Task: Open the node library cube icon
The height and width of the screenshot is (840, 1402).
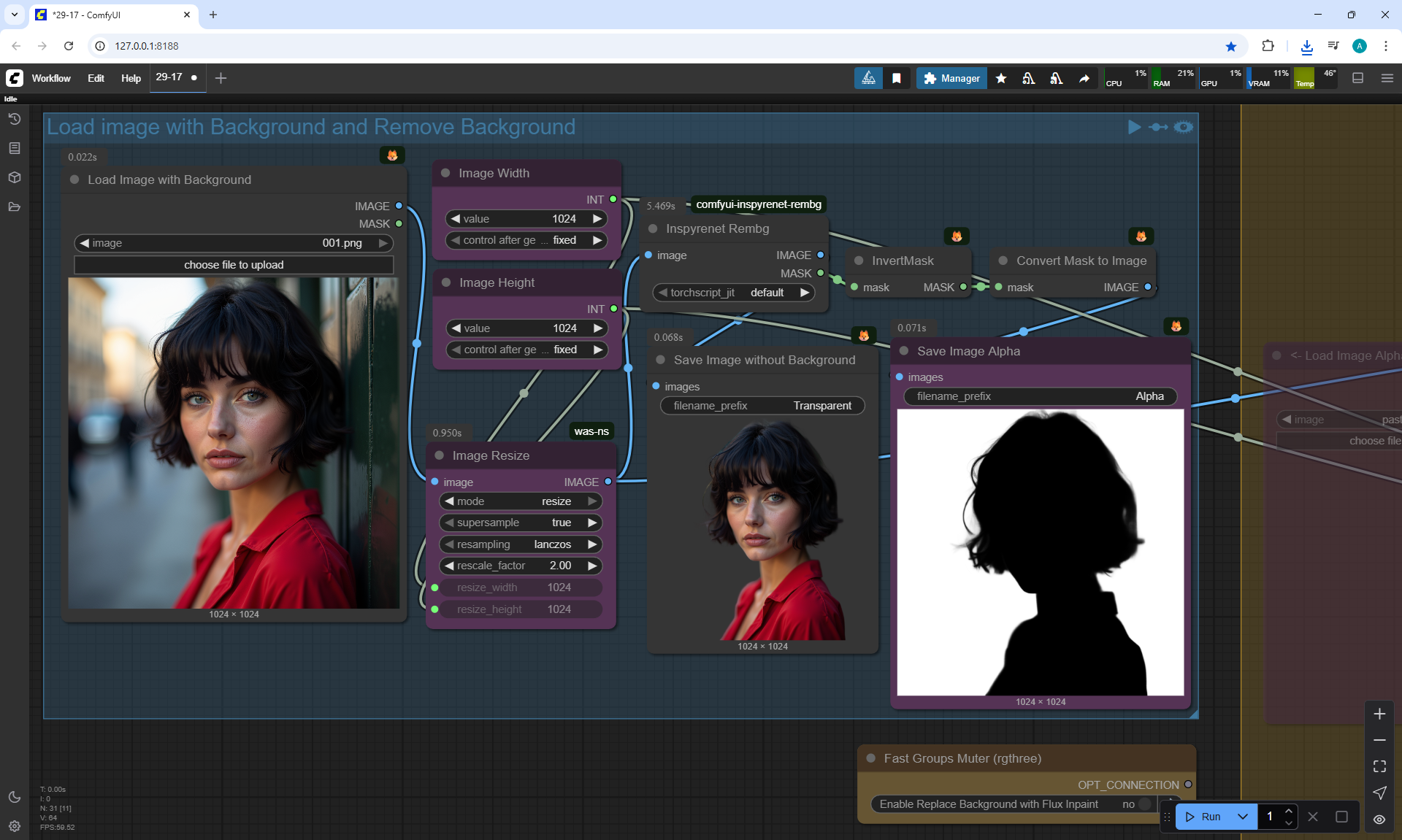Action: [14, 177]
